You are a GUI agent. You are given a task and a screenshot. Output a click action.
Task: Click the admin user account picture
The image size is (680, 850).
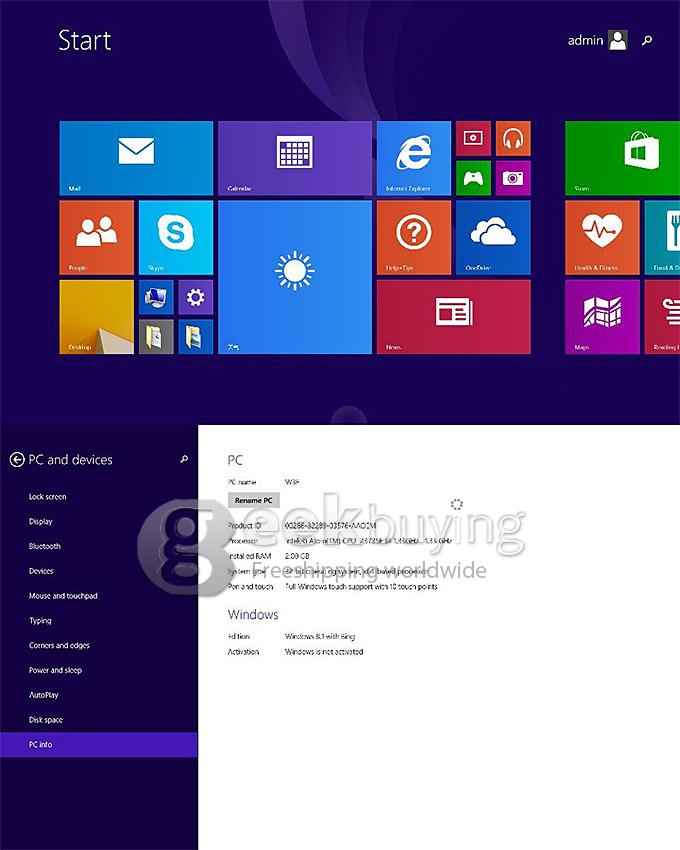tap(618, 40)
